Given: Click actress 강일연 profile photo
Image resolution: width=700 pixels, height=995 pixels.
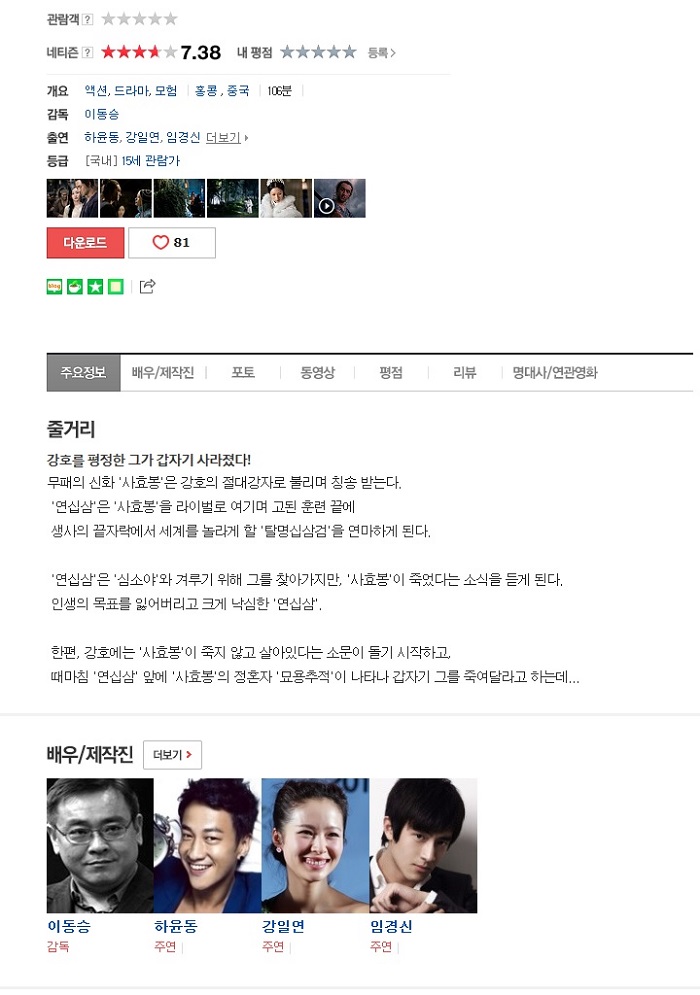Looking at the screenshot, I should pyautogui.click(x=315, y=846).
